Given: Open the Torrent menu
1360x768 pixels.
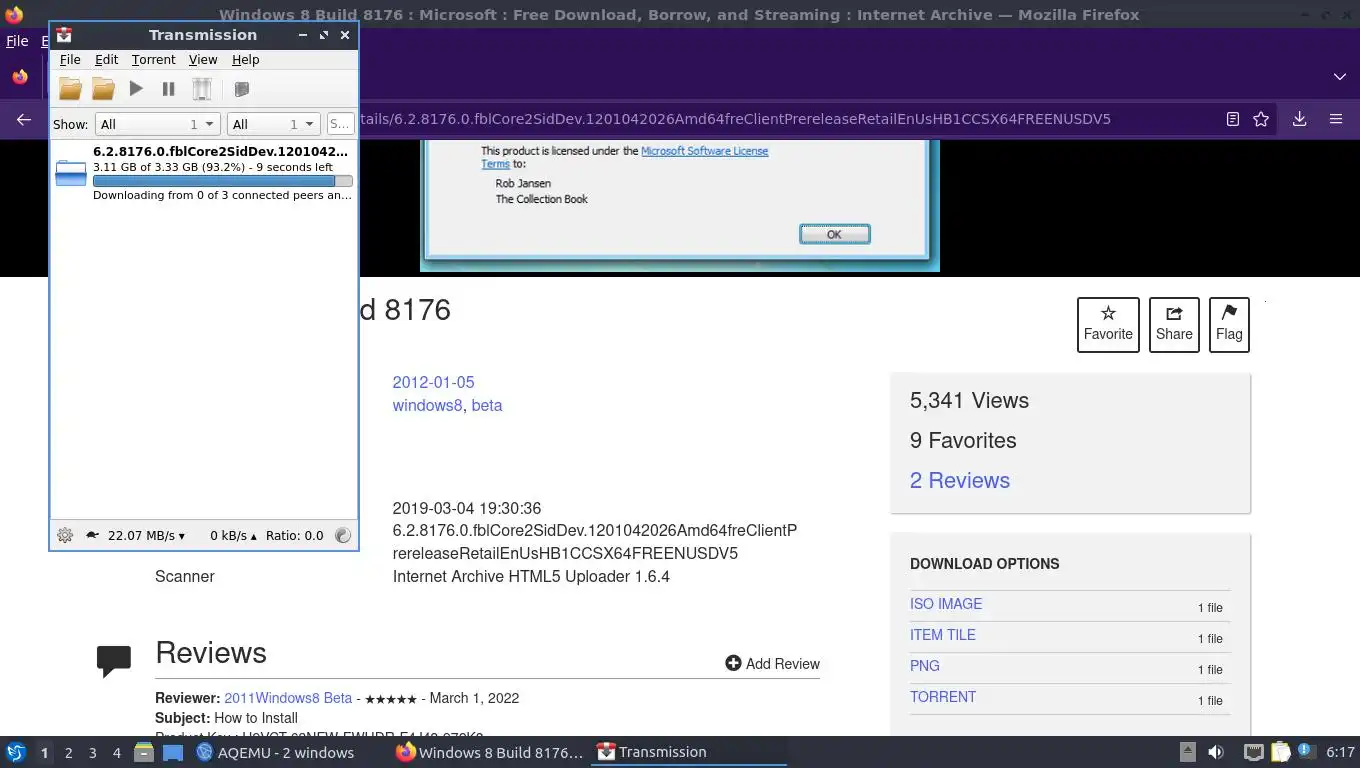Looking at the screenshot, I should (x=153, y=60).
